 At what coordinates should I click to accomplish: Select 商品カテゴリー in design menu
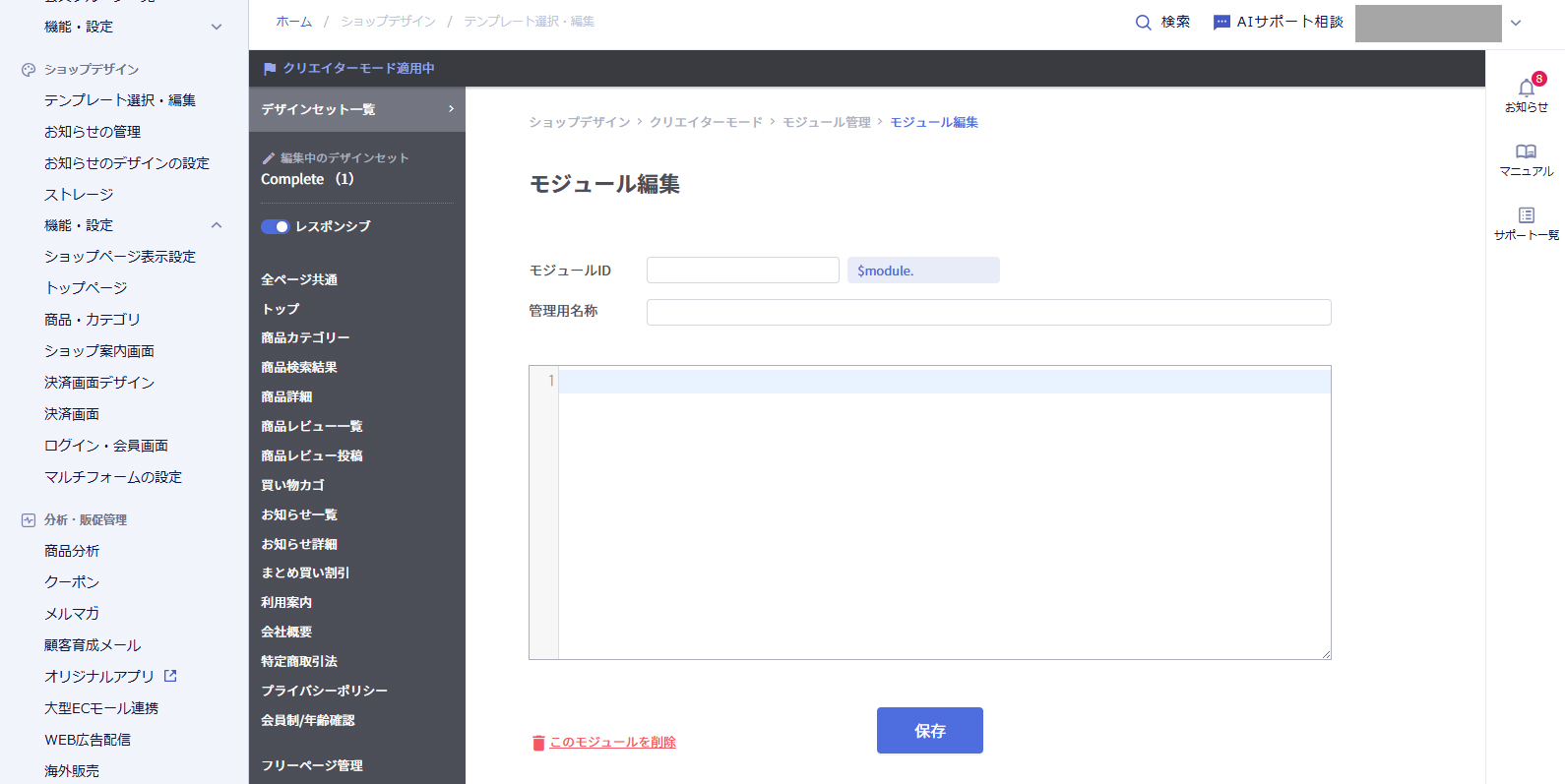coord(305,337)
